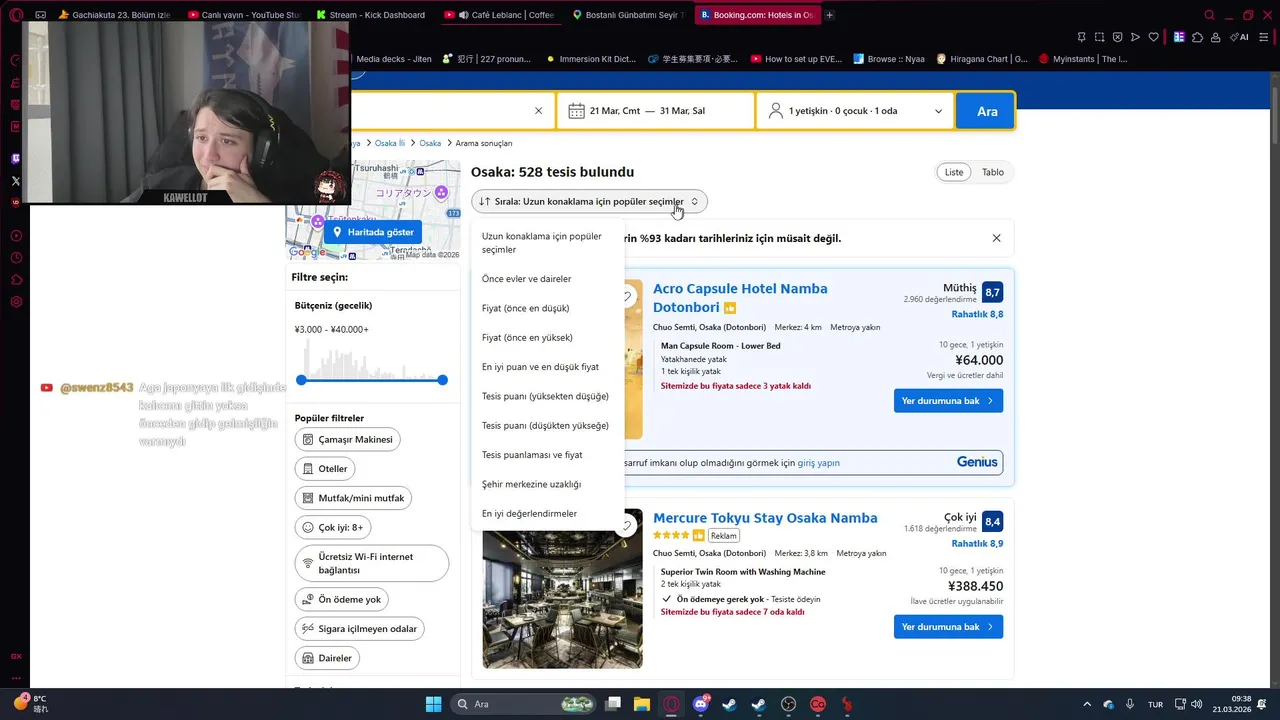The image size is (1280, 720).
Task: Open the easy setup sliders icon
Action: tap(1265, 37)
